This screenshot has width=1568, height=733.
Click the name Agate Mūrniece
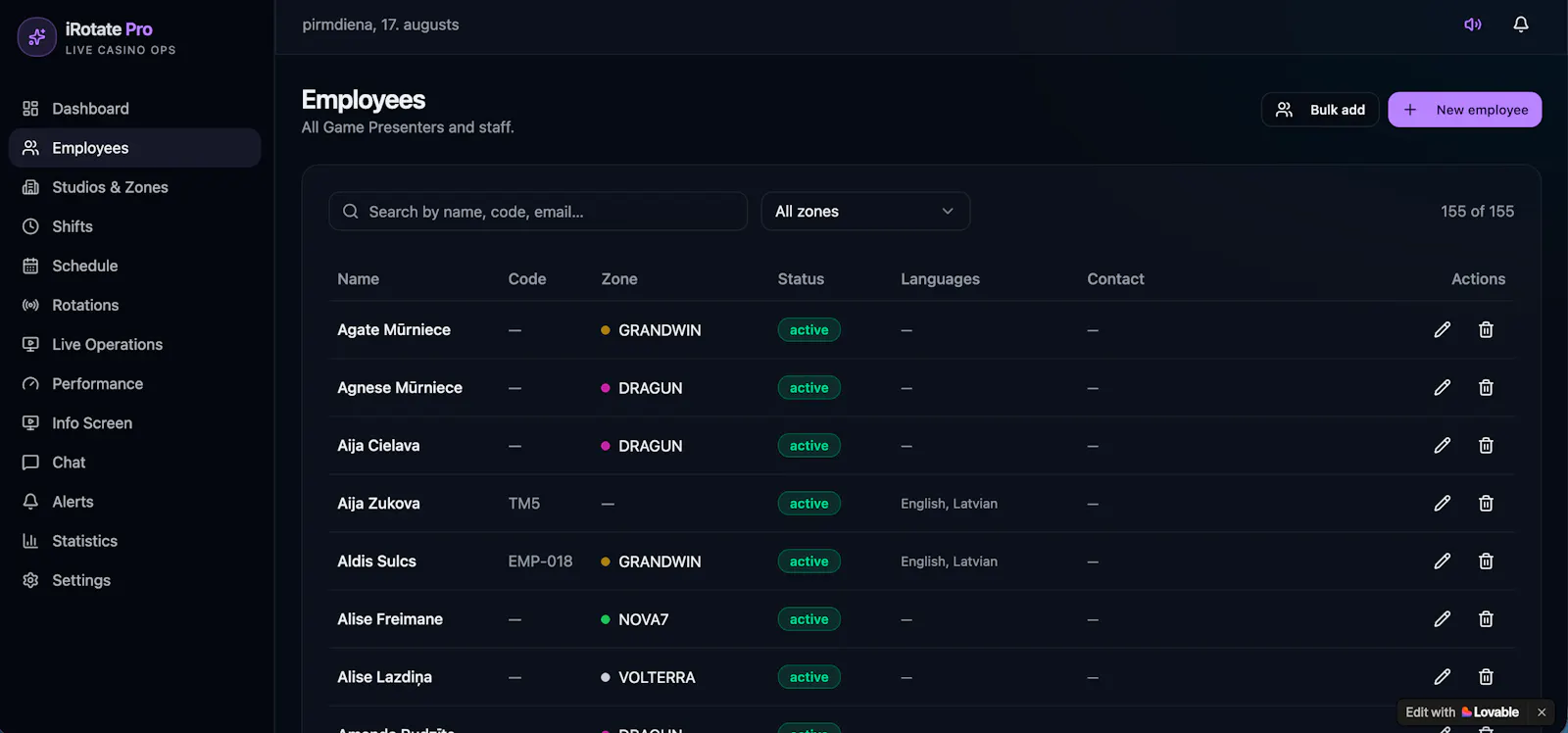pyautogui.click(x=394, y=330)
